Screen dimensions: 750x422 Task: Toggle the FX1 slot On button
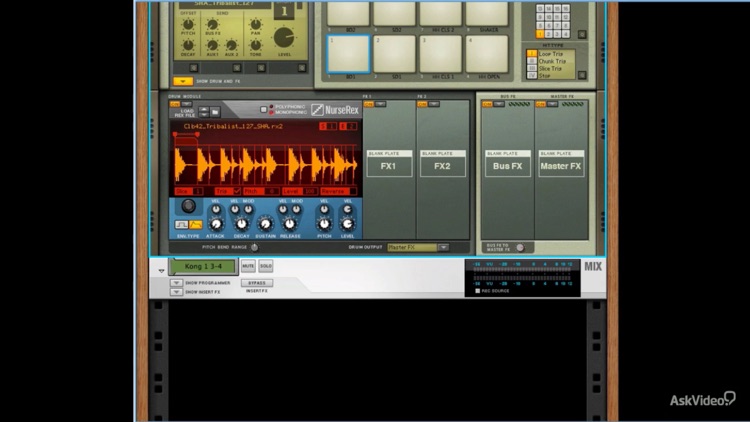[369, 104]
